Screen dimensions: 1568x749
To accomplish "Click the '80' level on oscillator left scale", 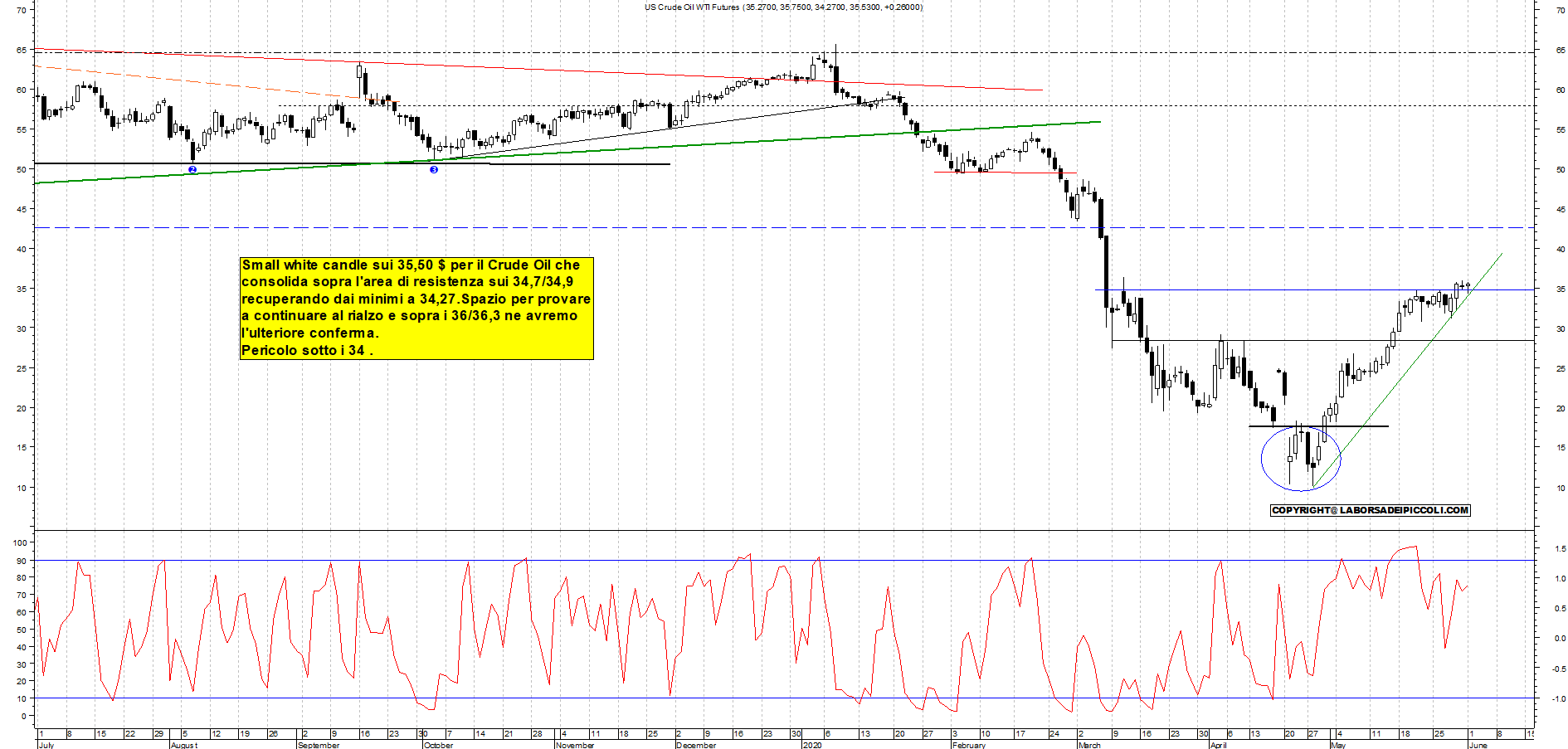I will [x=22, y=577].
